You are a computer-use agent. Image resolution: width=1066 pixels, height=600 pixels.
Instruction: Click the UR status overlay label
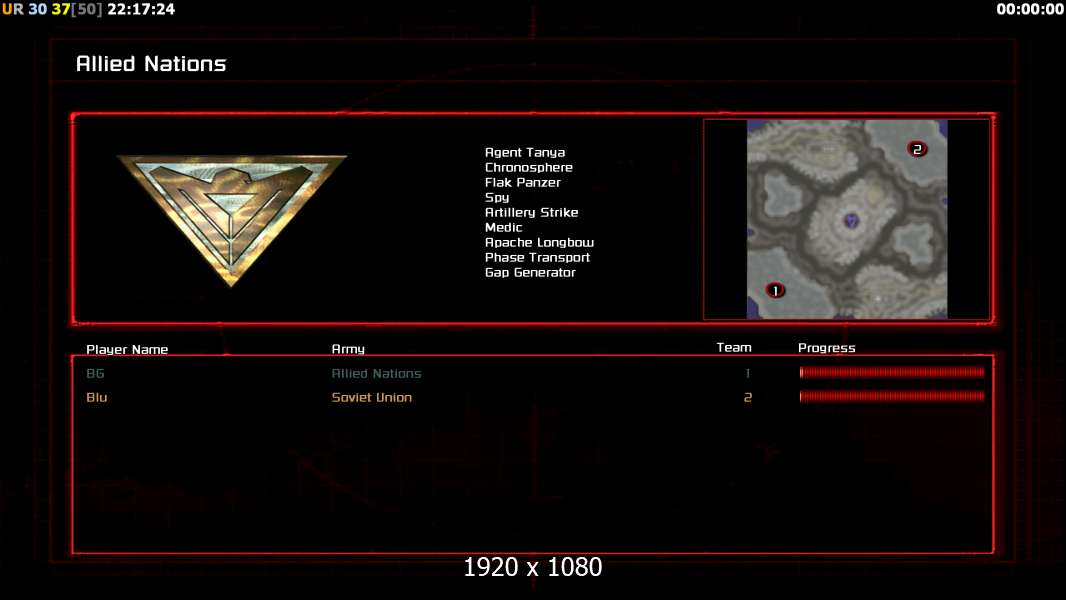[x=13, y=9]
